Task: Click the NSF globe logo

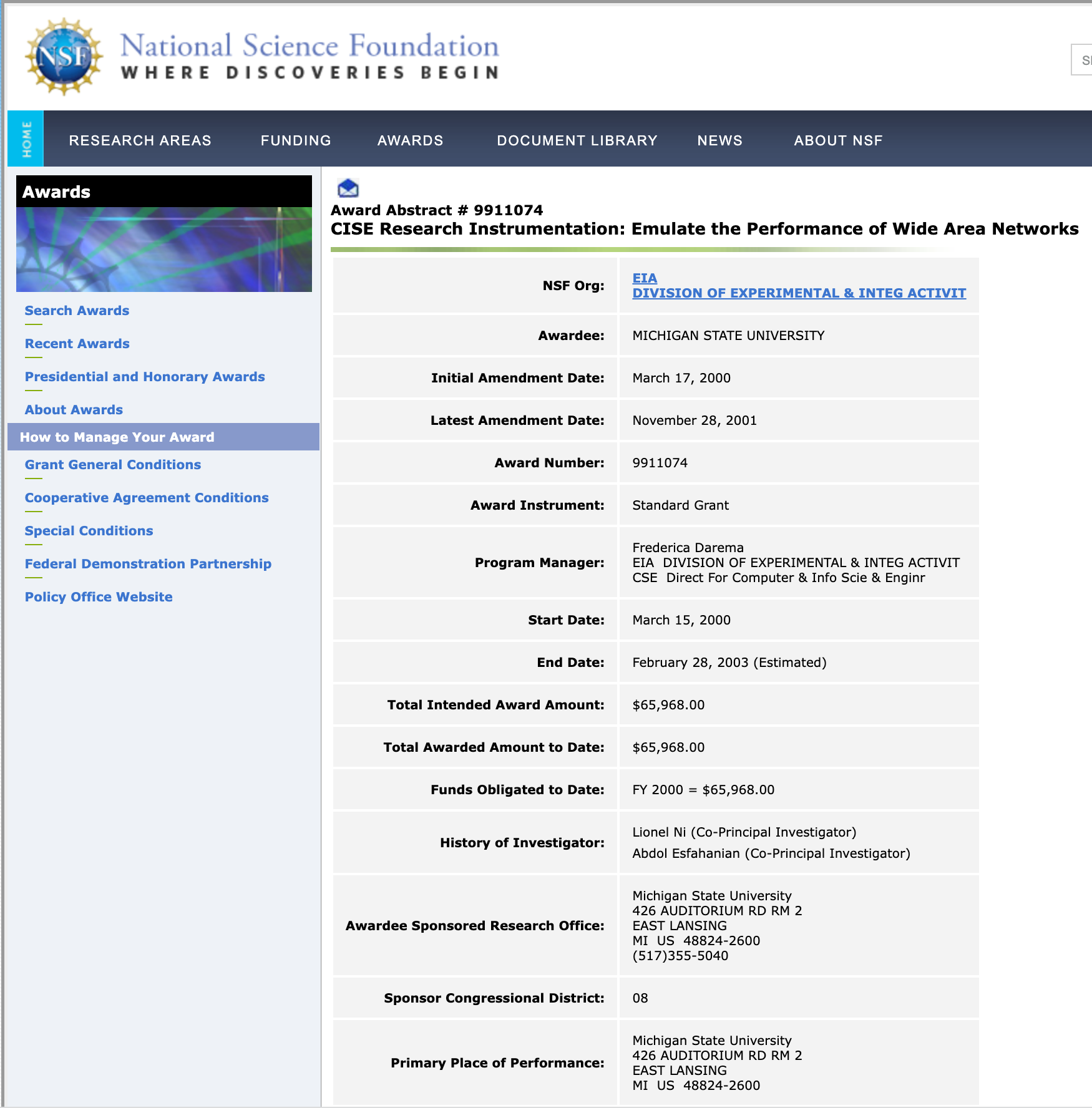Action: pyautogui.click(x=64, y=57)
